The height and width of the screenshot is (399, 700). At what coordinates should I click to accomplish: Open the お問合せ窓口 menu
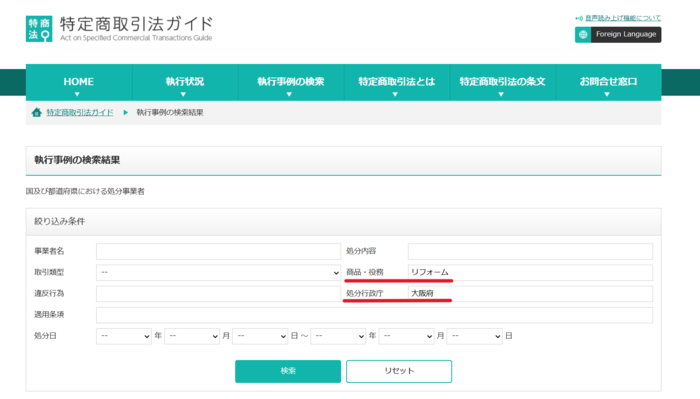point(608,83)
